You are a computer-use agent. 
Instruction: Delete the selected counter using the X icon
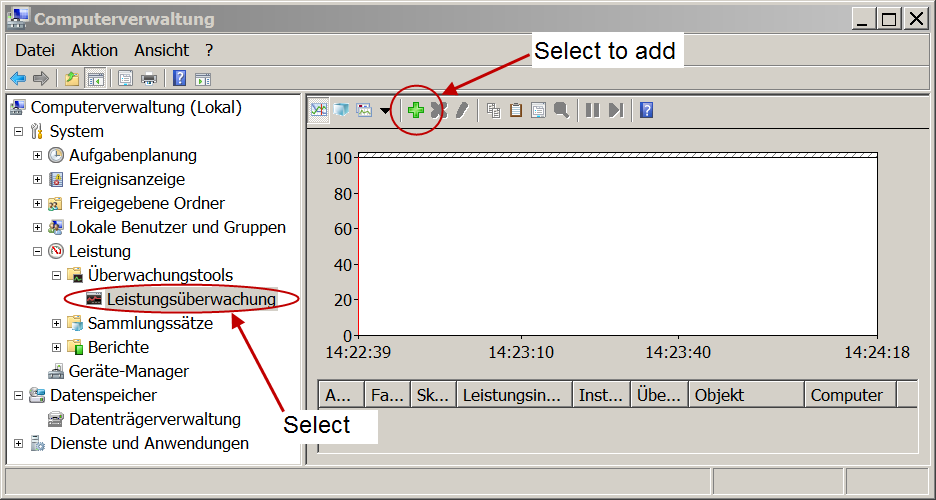(439, 110)
